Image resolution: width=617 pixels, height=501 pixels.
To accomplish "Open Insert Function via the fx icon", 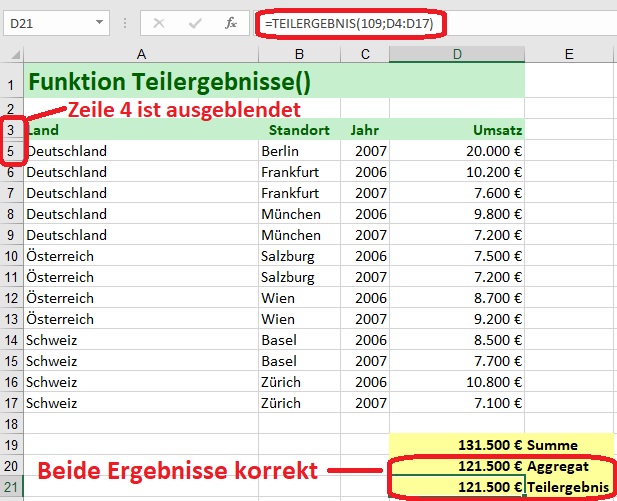I will click(230, 22).
